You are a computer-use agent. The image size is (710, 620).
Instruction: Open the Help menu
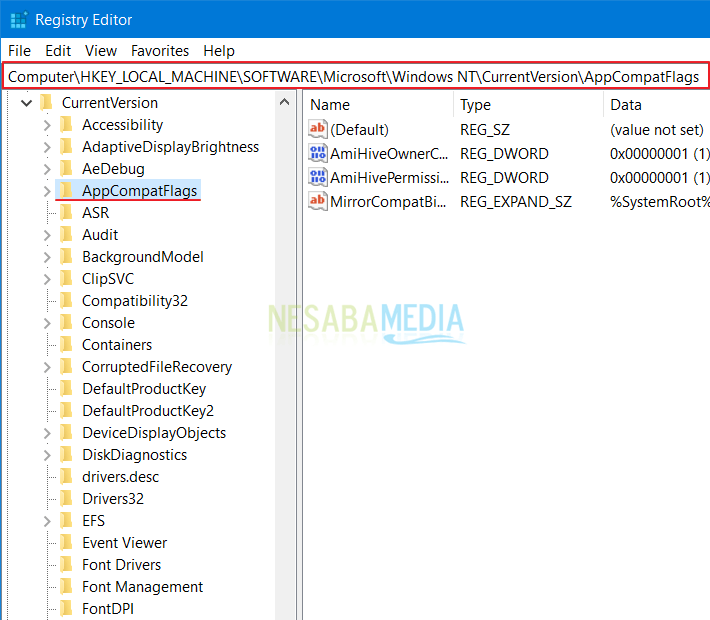pyautogui.click(x=219, y=50)
